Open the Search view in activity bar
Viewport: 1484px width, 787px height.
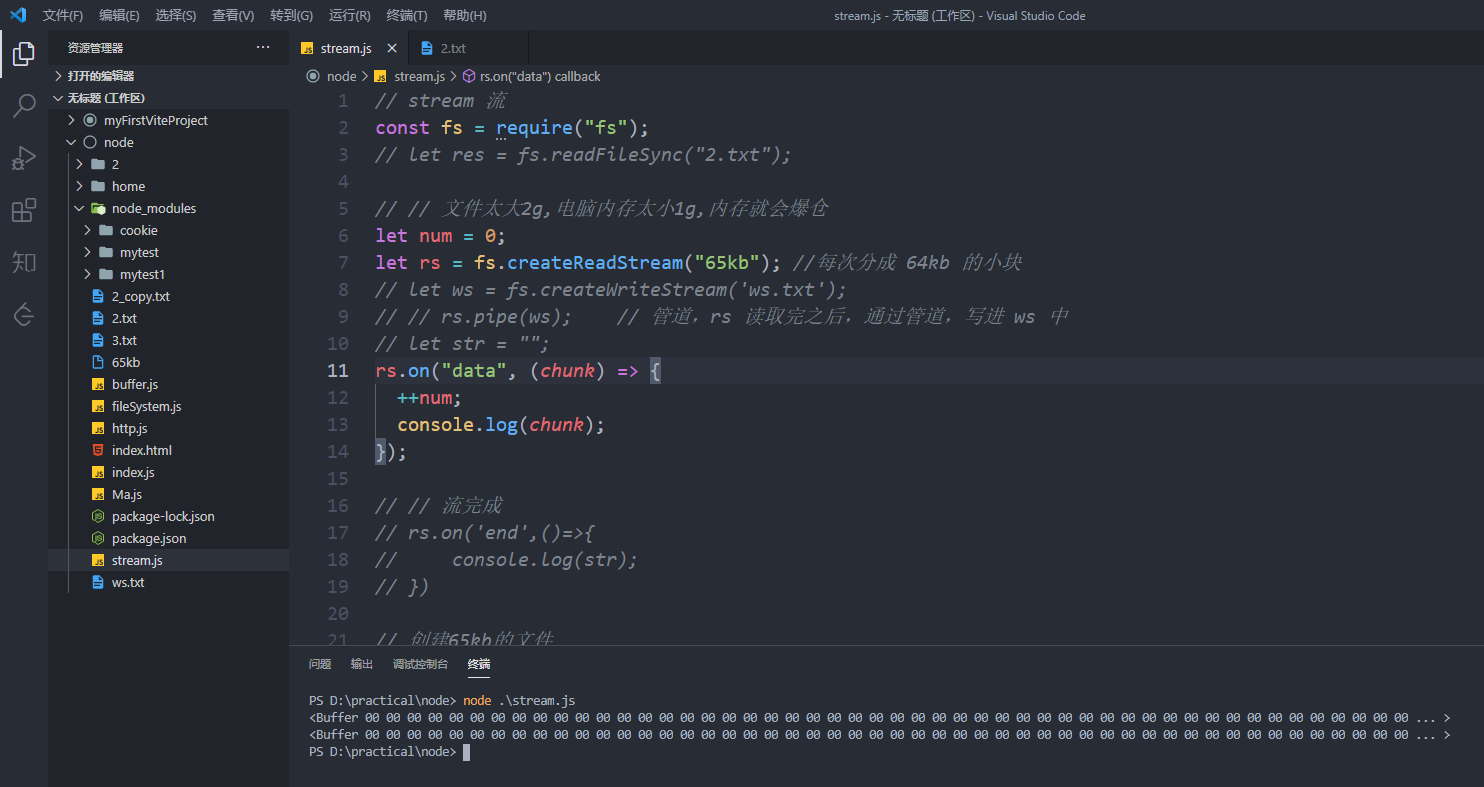coord(24,106)
